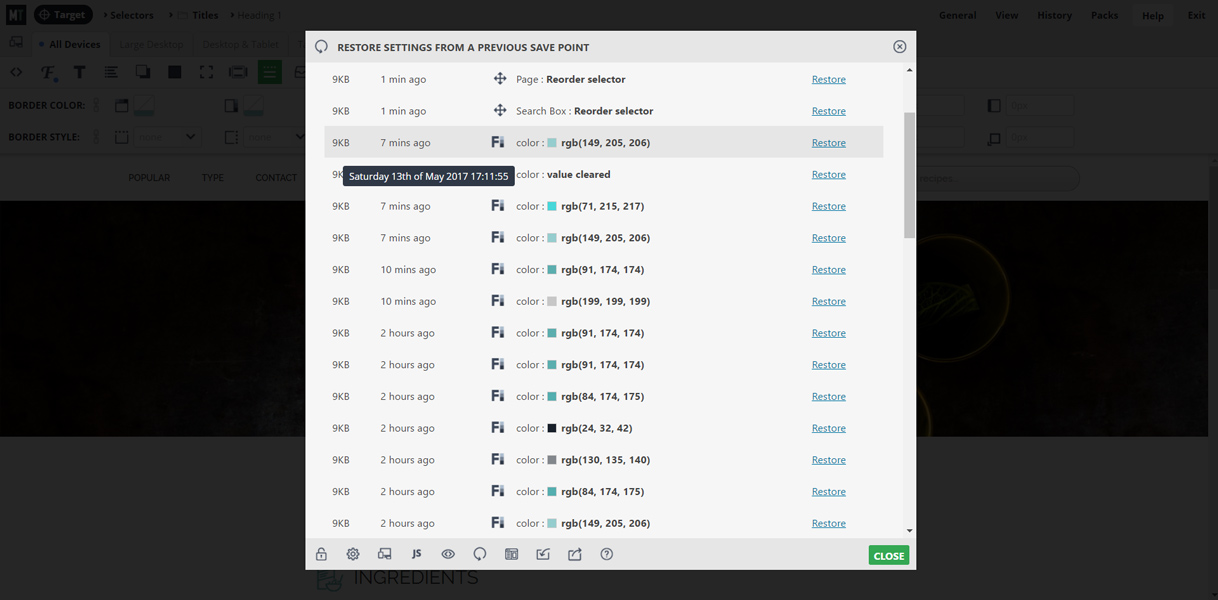Select the green Border property group icon
Screen dimensions: 1218x600
coord(270,72)
